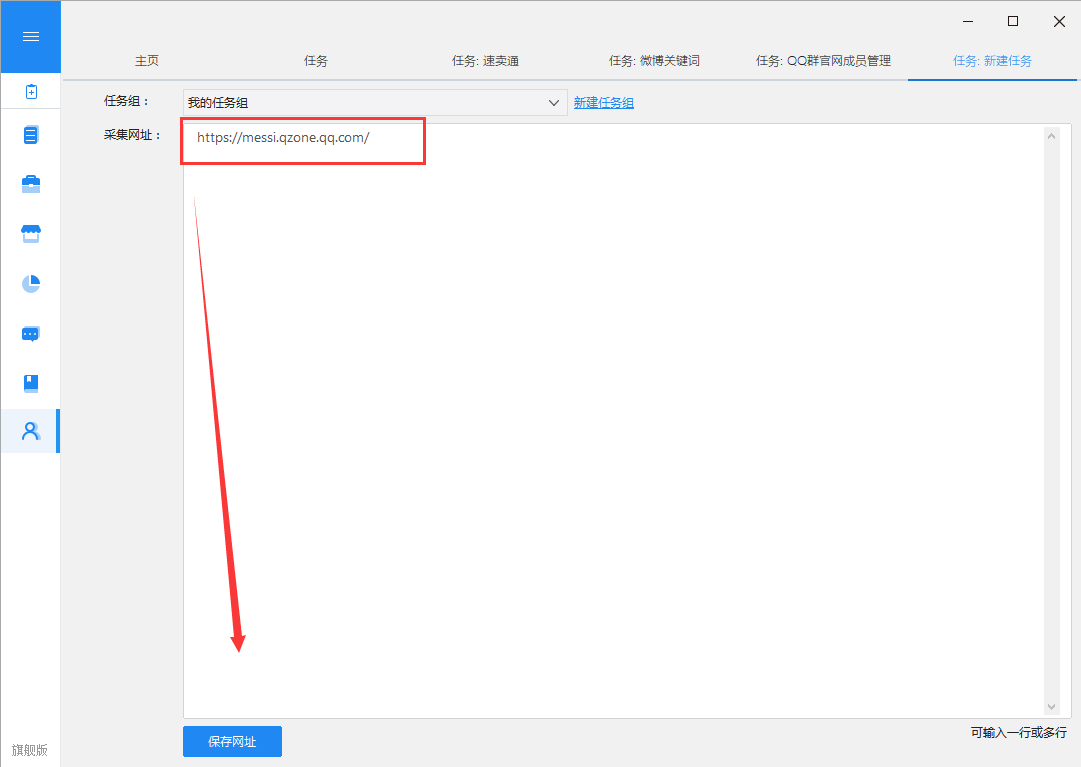Click the scroll down arrow of URL box

point(1051,706)
